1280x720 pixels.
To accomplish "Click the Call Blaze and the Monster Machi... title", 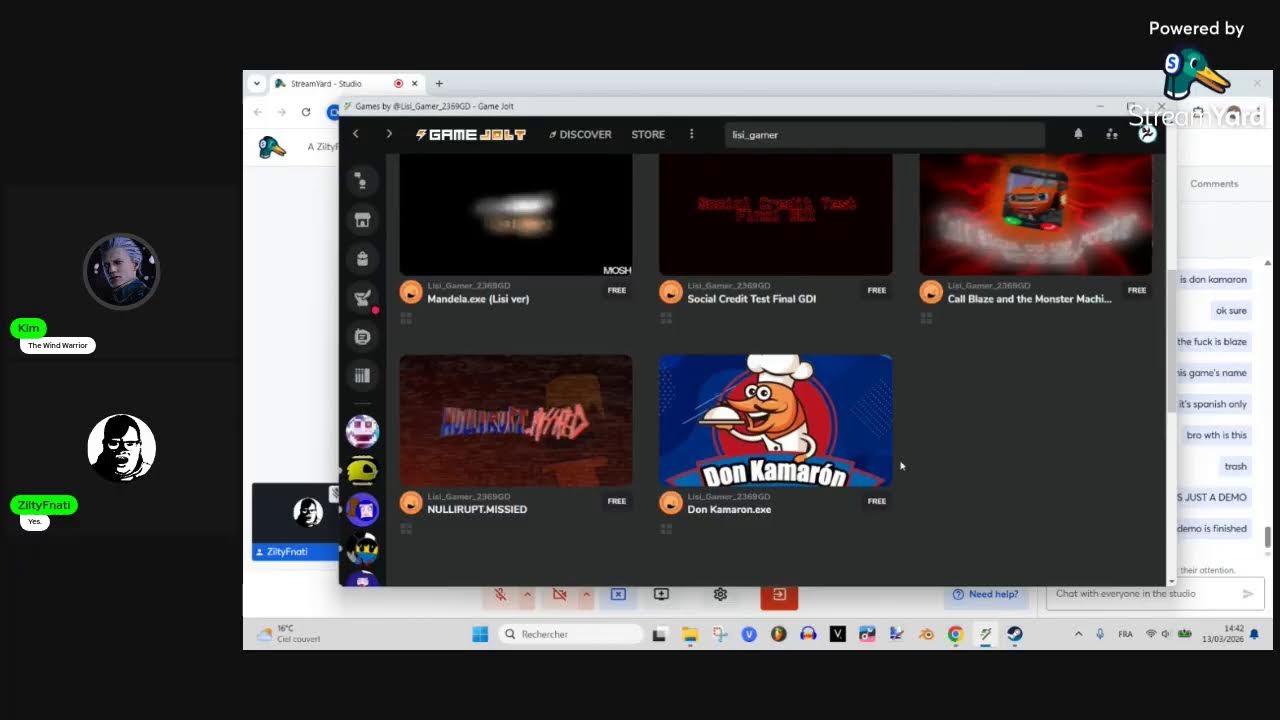I will 1030,299.
